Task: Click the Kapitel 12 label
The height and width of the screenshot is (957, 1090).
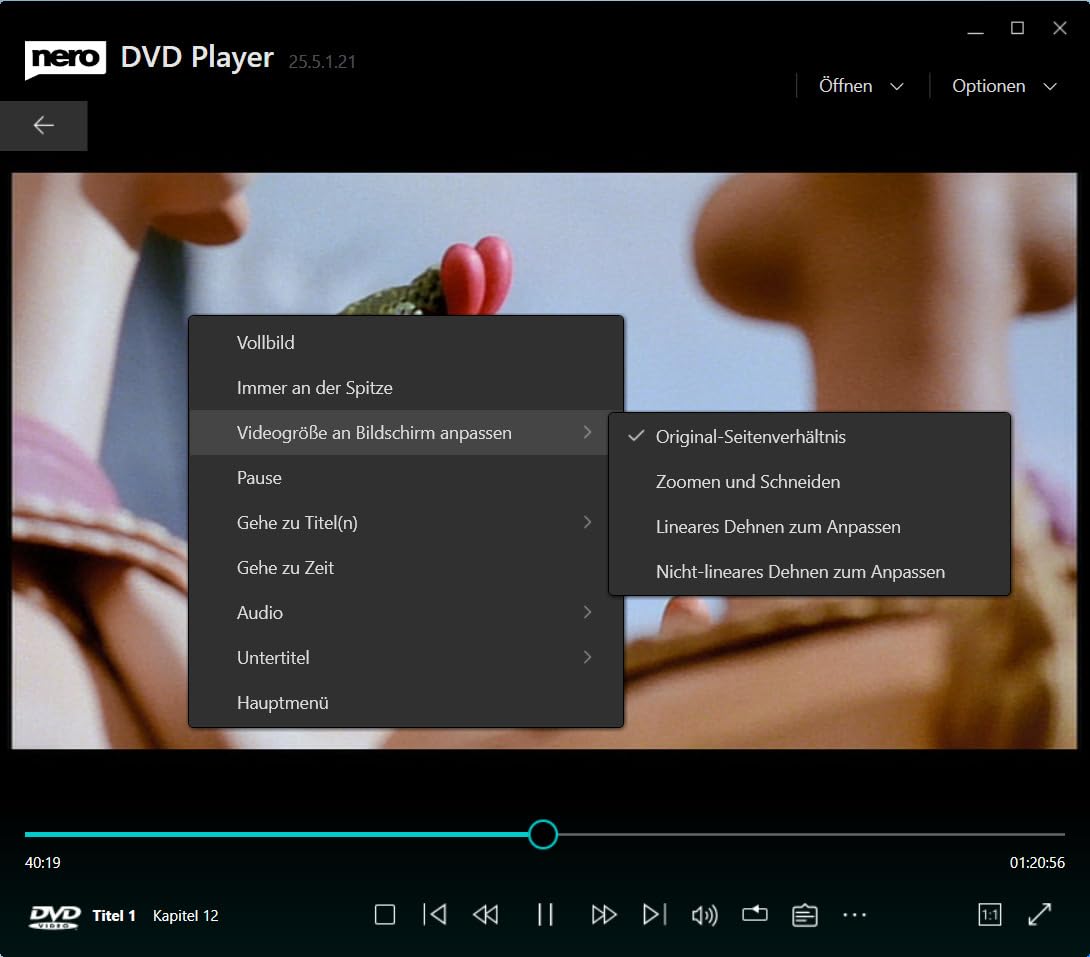Action: pos(186,916)
